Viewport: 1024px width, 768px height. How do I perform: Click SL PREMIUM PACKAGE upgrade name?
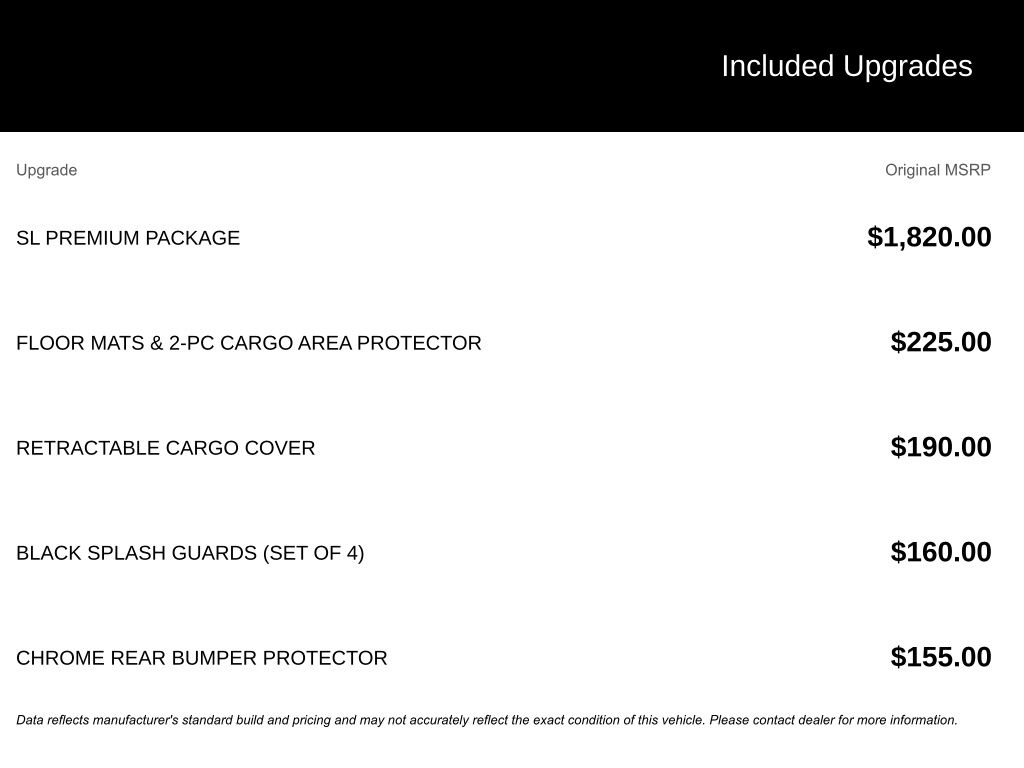128,238
